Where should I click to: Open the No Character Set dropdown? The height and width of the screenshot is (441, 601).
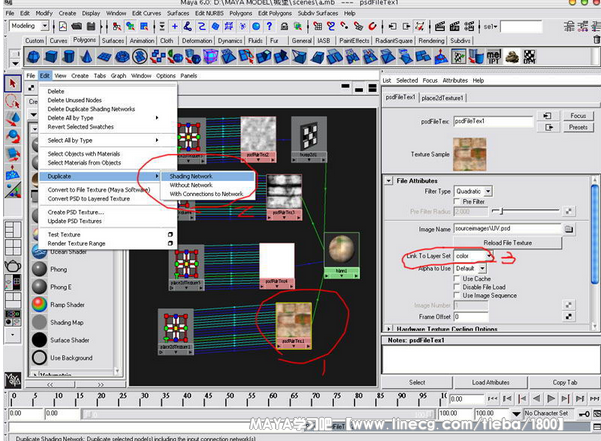click(516, 413)
